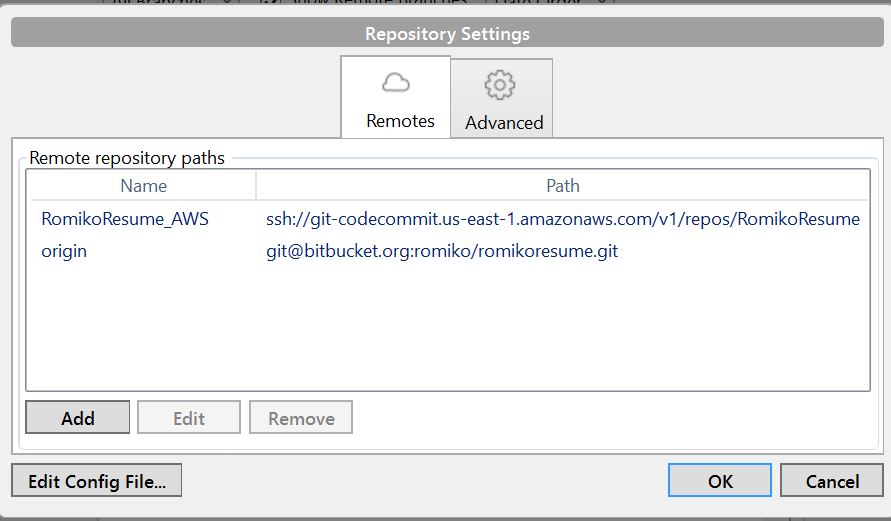The height and width of the screenshot is (521, 891).
Task: Select the origin remote entry
Action: pyautogui.click(x=64, y=251)
